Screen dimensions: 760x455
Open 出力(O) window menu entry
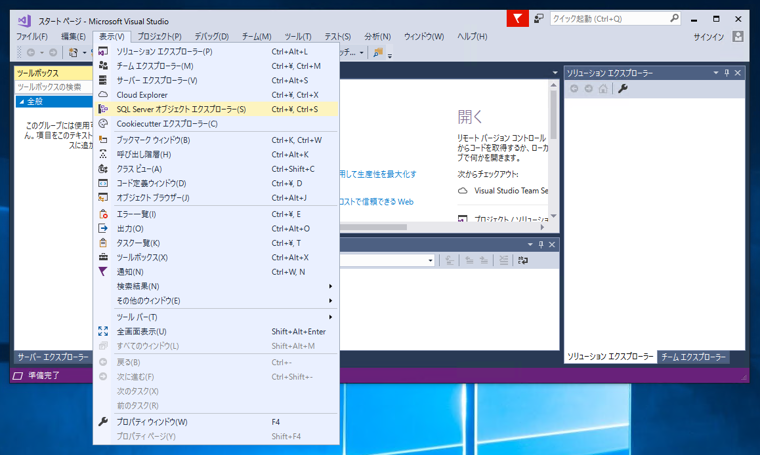pos(216,229)
